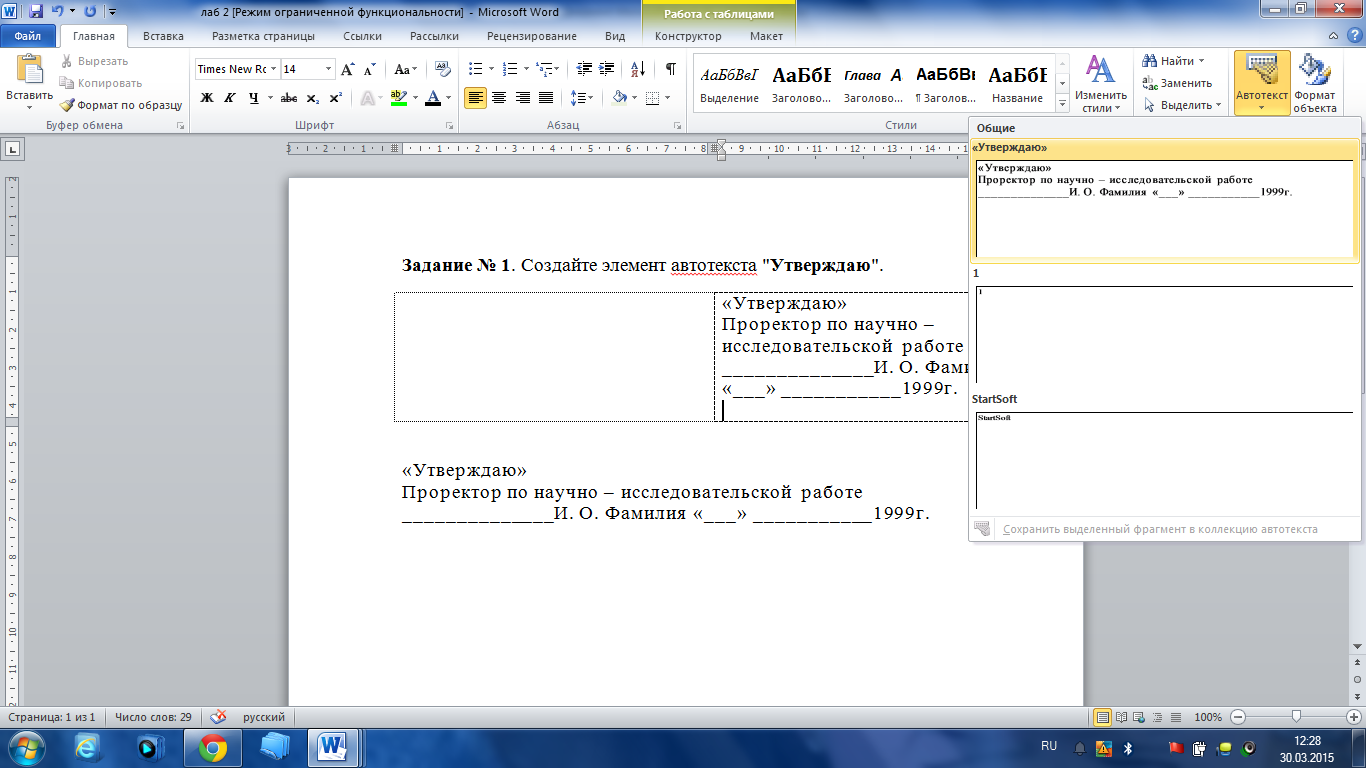Open the font name dropdown
Screen dimensions: 1366x768
pyautogui.click(x=273, y=69)
